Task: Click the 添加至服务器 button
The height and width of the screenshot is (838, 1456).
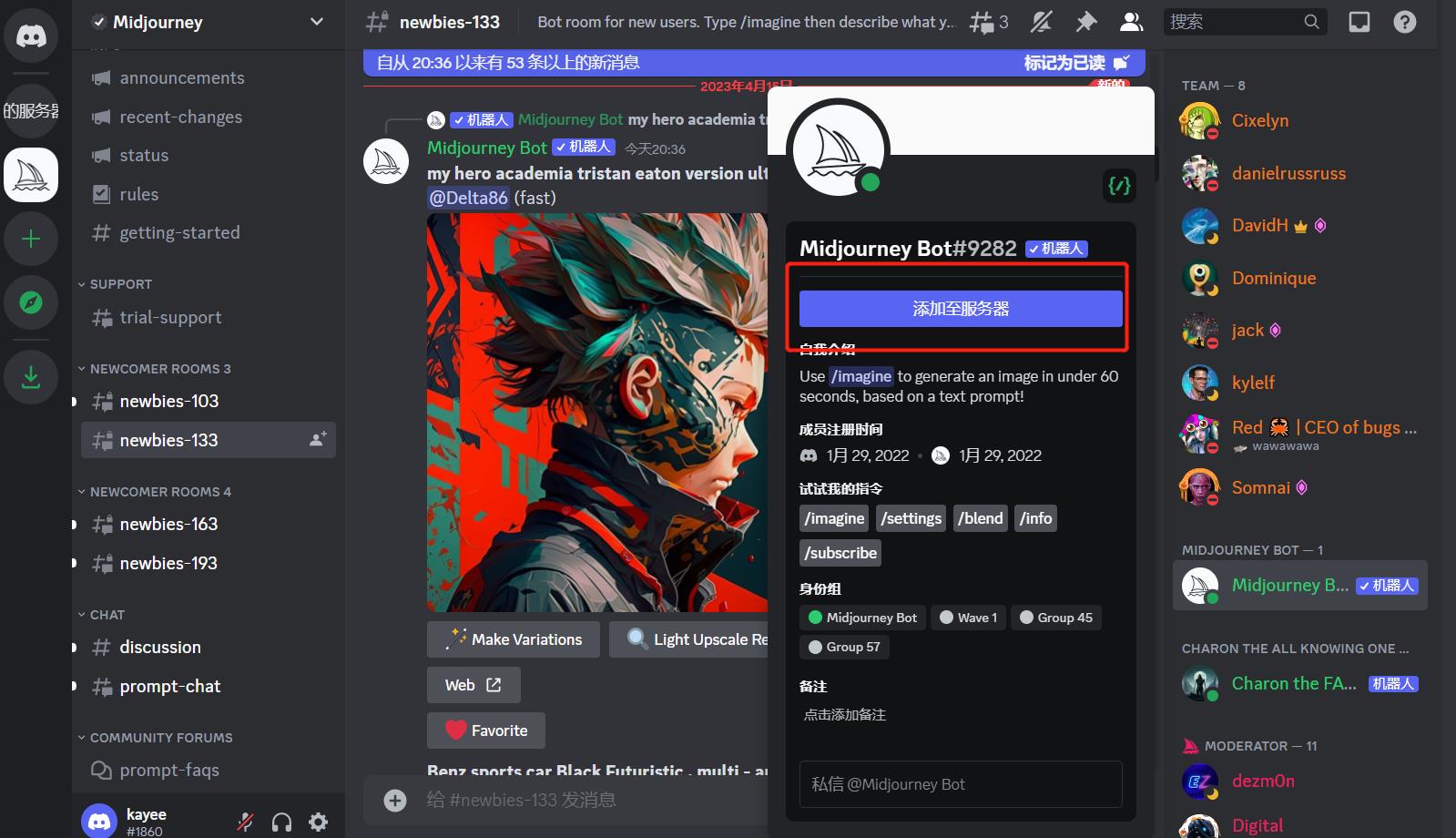Action: point(961,309)
